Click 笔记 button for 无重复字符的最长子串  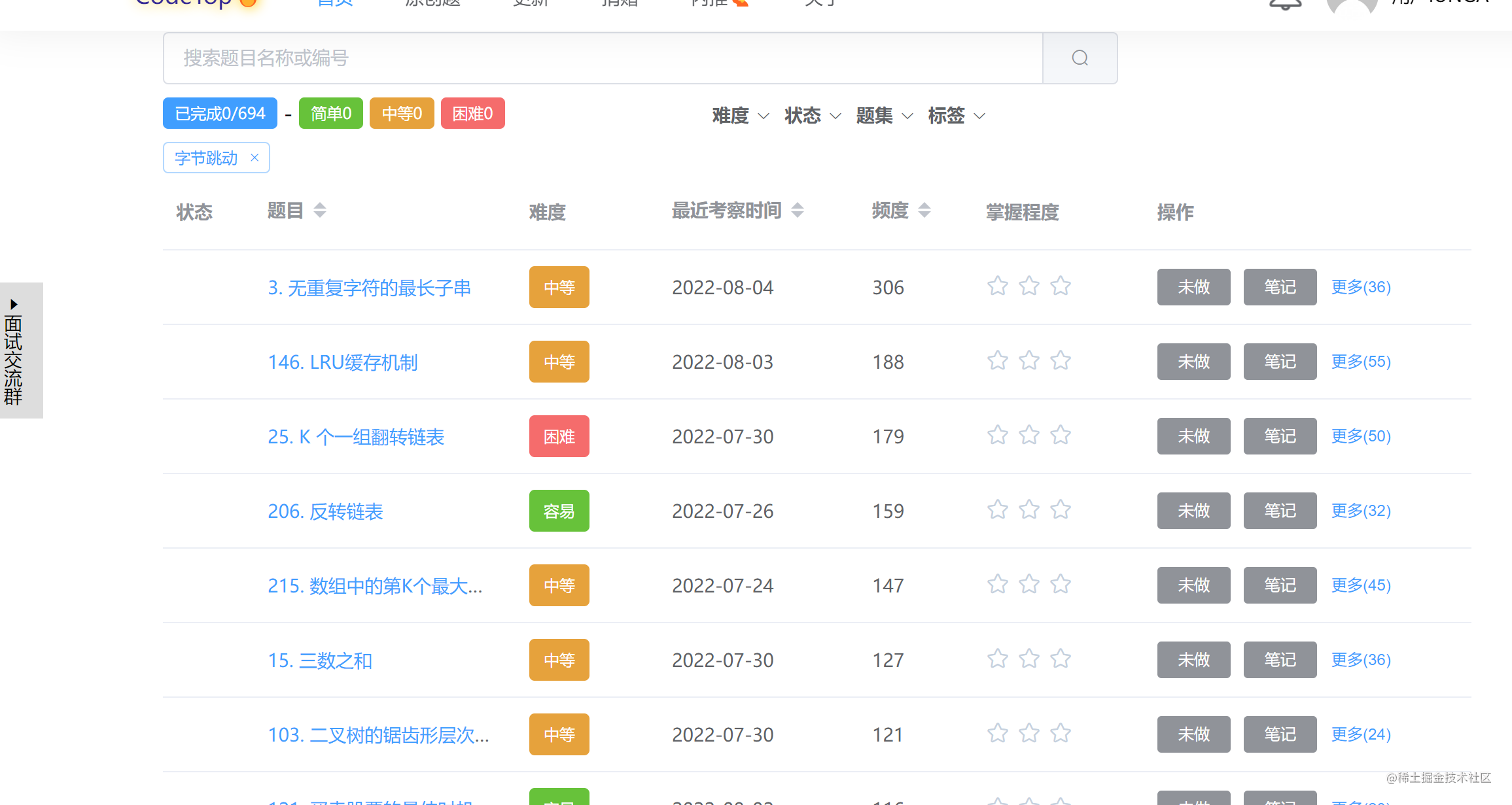click(x=1280, y=287)
